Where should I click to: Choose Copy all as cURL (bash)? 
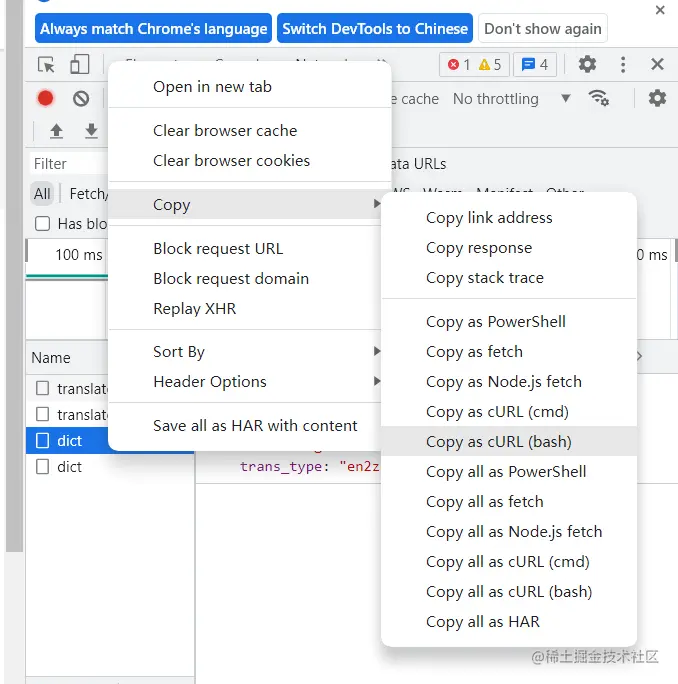pos(509,592)
